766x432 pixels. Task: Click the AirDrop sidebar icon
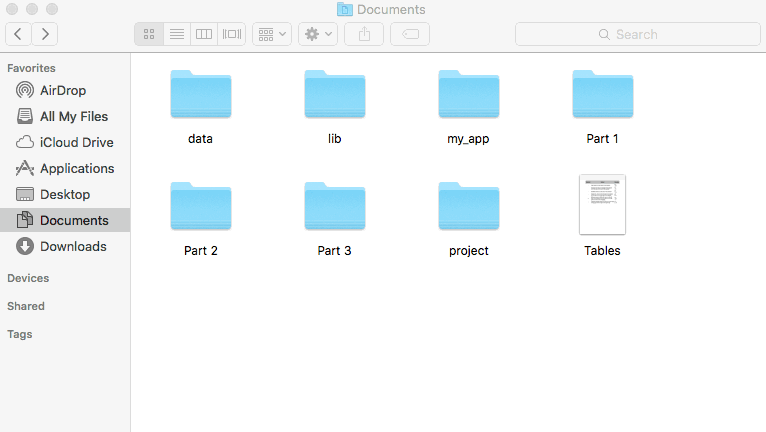point(25,90)
